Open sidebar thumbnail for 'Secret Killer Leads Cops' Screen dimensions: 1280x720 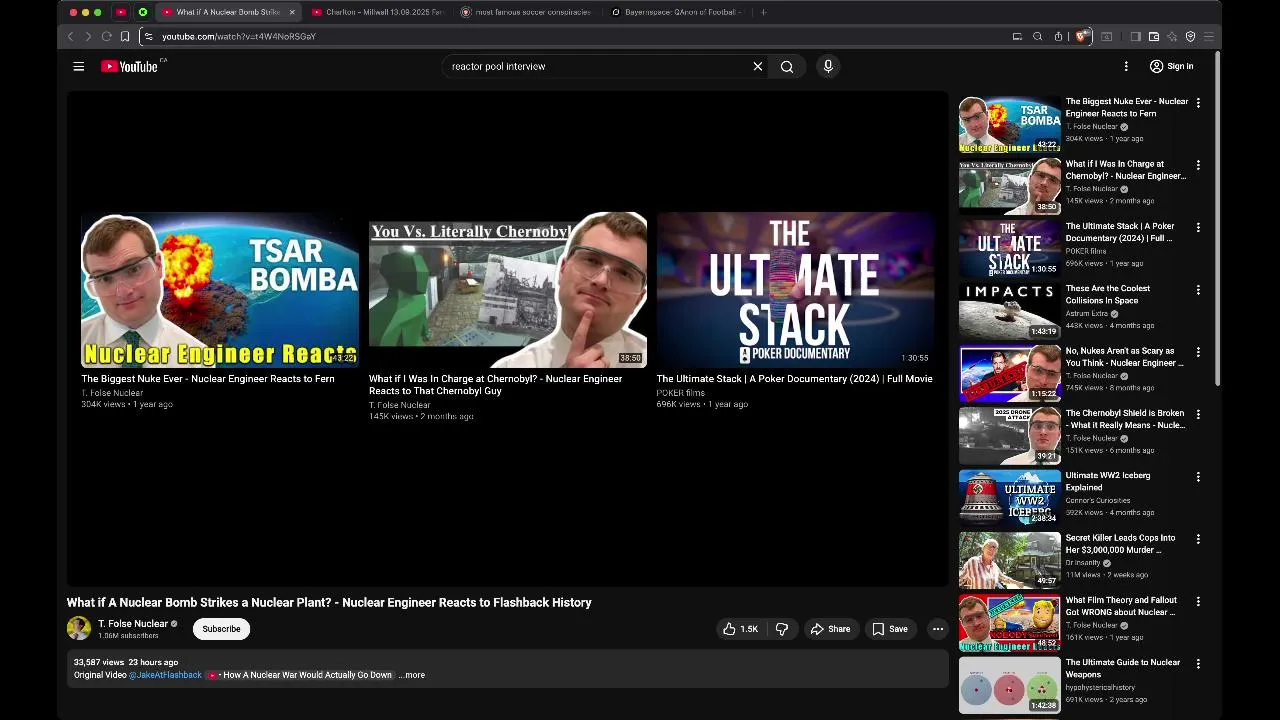pos(1010,560)
